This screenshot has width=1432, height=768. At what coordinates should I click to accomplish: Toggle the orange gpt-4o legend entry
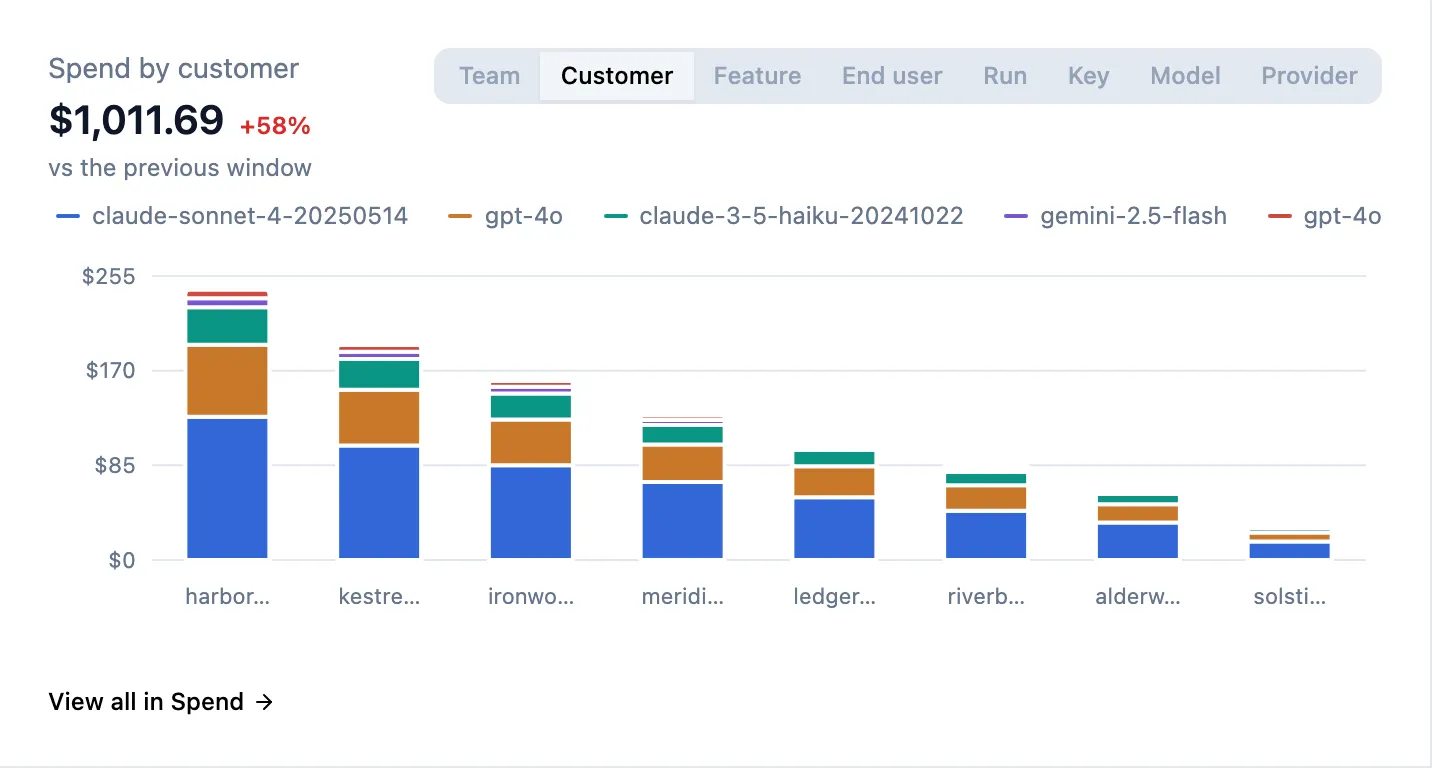coord(506,216)
